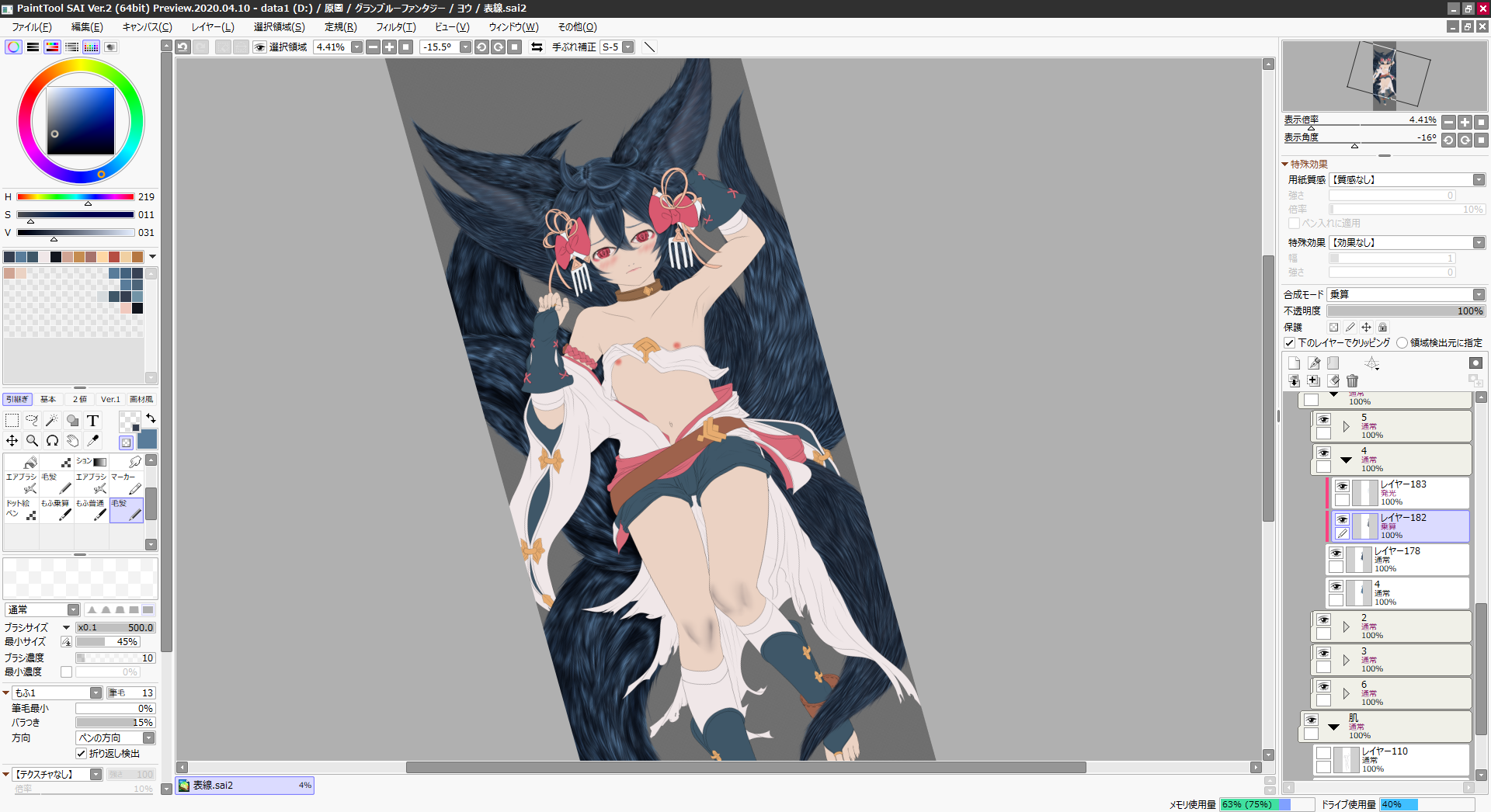Open the ウィンドウ(W) menu
The width and height of the screenshot is (1491, 812).
[x=513, y=26]
